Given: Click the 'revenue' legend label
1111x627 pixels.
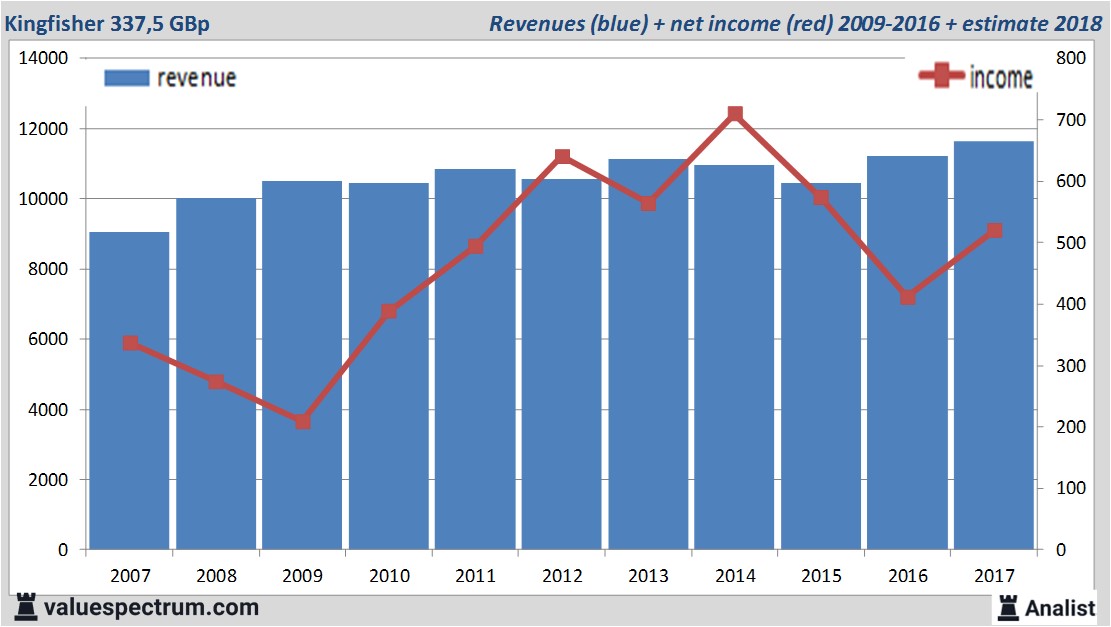Looking at the screenshot, I should tap(196, 78).
